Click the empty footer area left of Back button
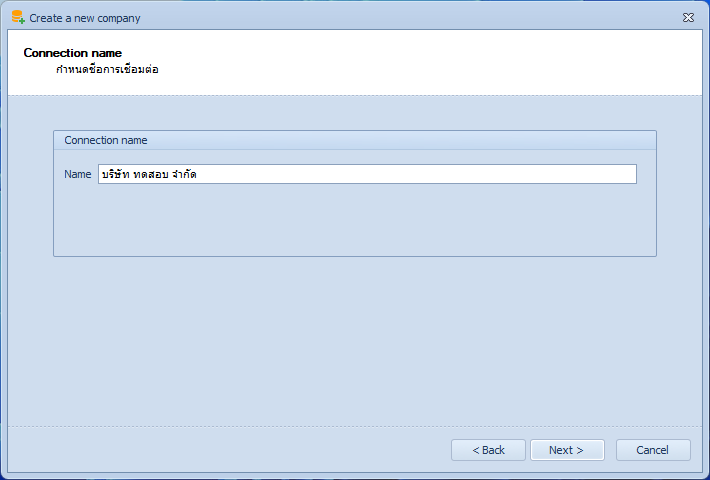Viewport: 710px width, 480px height. pos(226,450)
